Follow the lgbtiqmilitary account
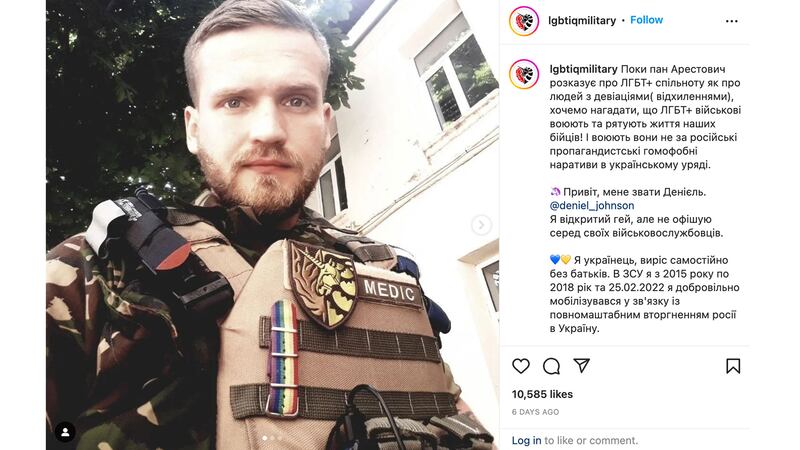Image resolution: width=800 pixels, height=450 pixels. (x=646, y=20)
